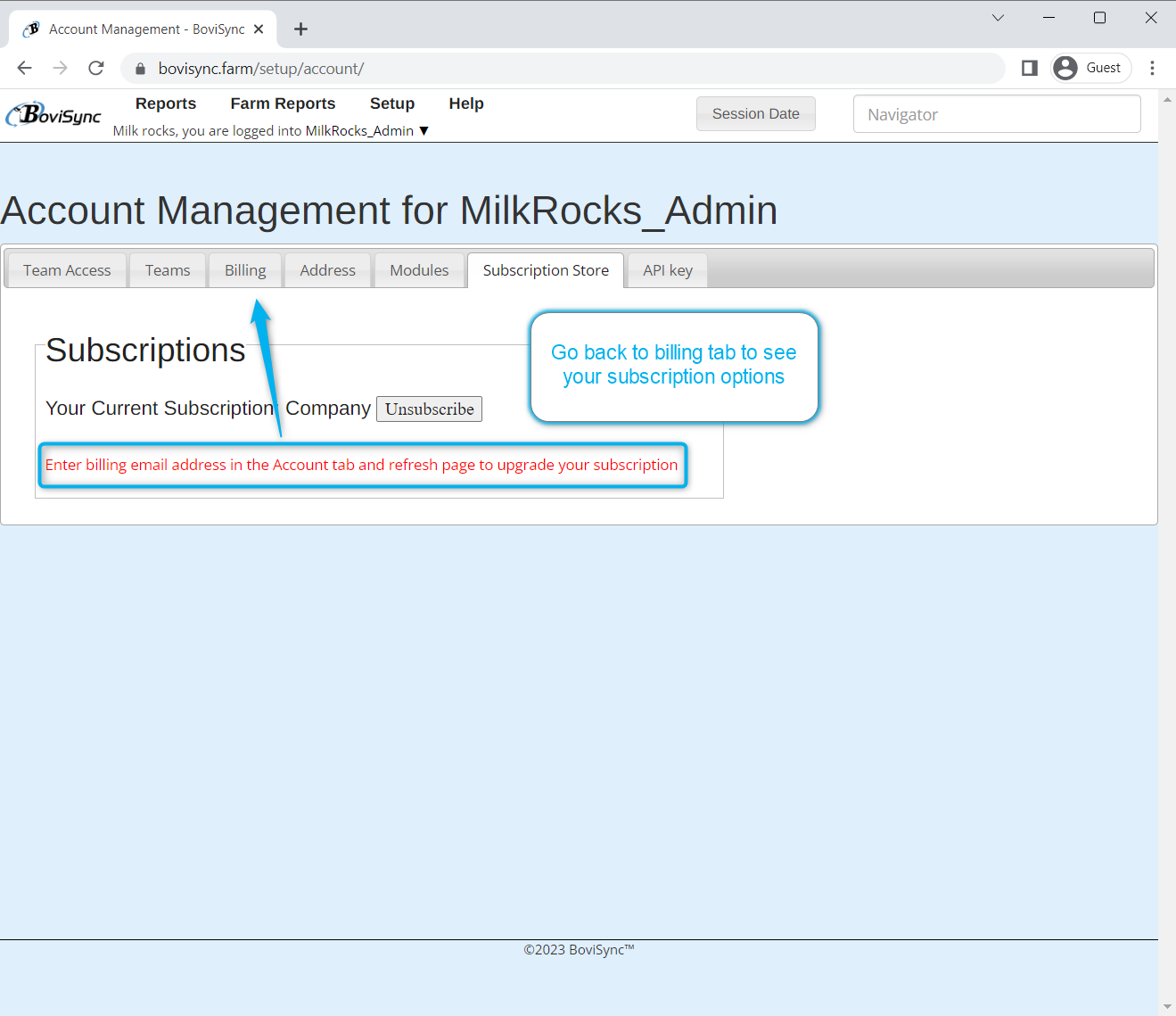This screenshot has height=1016, width=1176.
Task: Click the ©2023 BoviSync footer text
Action: pos(579,950)
